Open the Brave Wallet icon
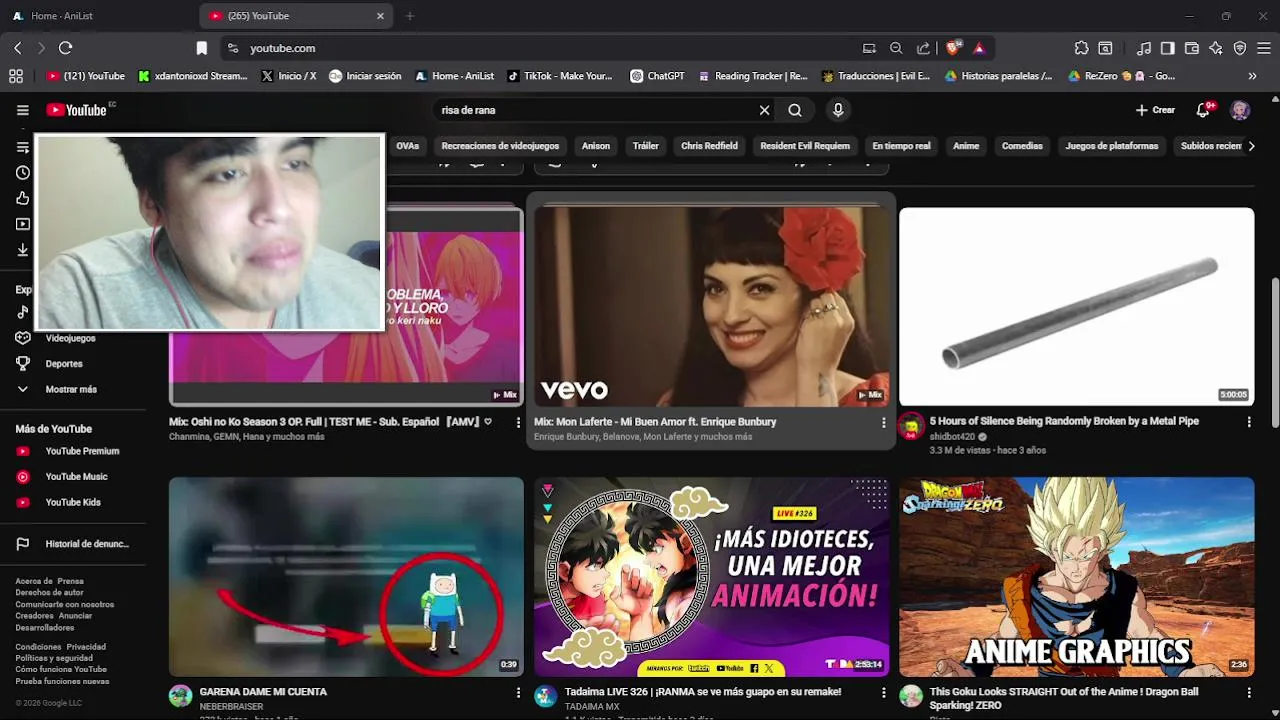The height and width of the screenshot is (720, 1280). point(1192,48)
